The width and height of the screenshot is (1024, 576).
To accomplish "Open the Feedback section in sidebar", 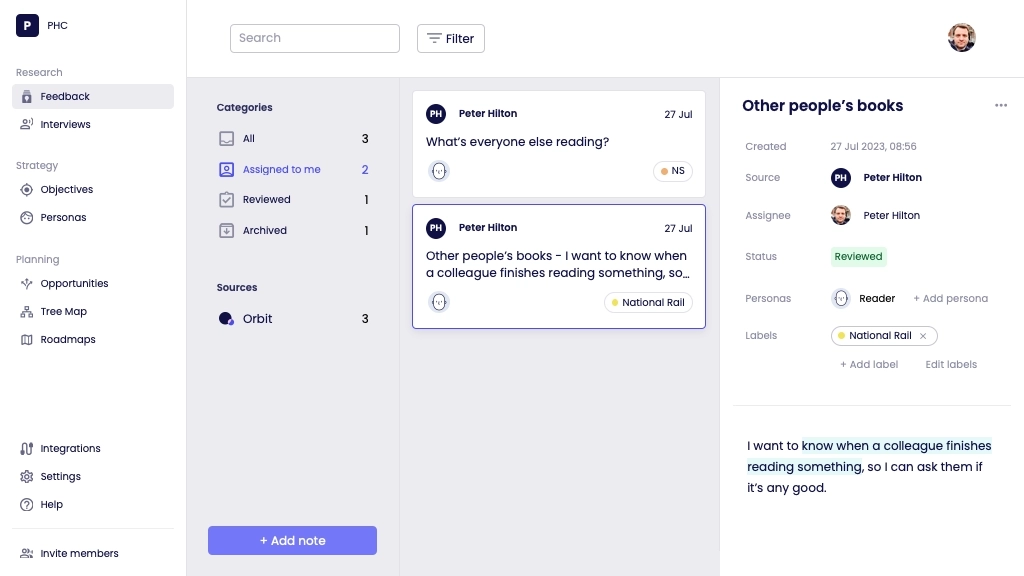I will 64,96.
